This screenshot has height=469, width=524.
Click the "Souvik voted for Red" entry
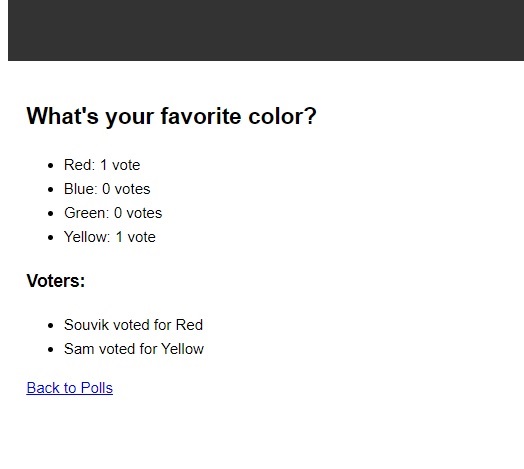(x=133, y=325)
